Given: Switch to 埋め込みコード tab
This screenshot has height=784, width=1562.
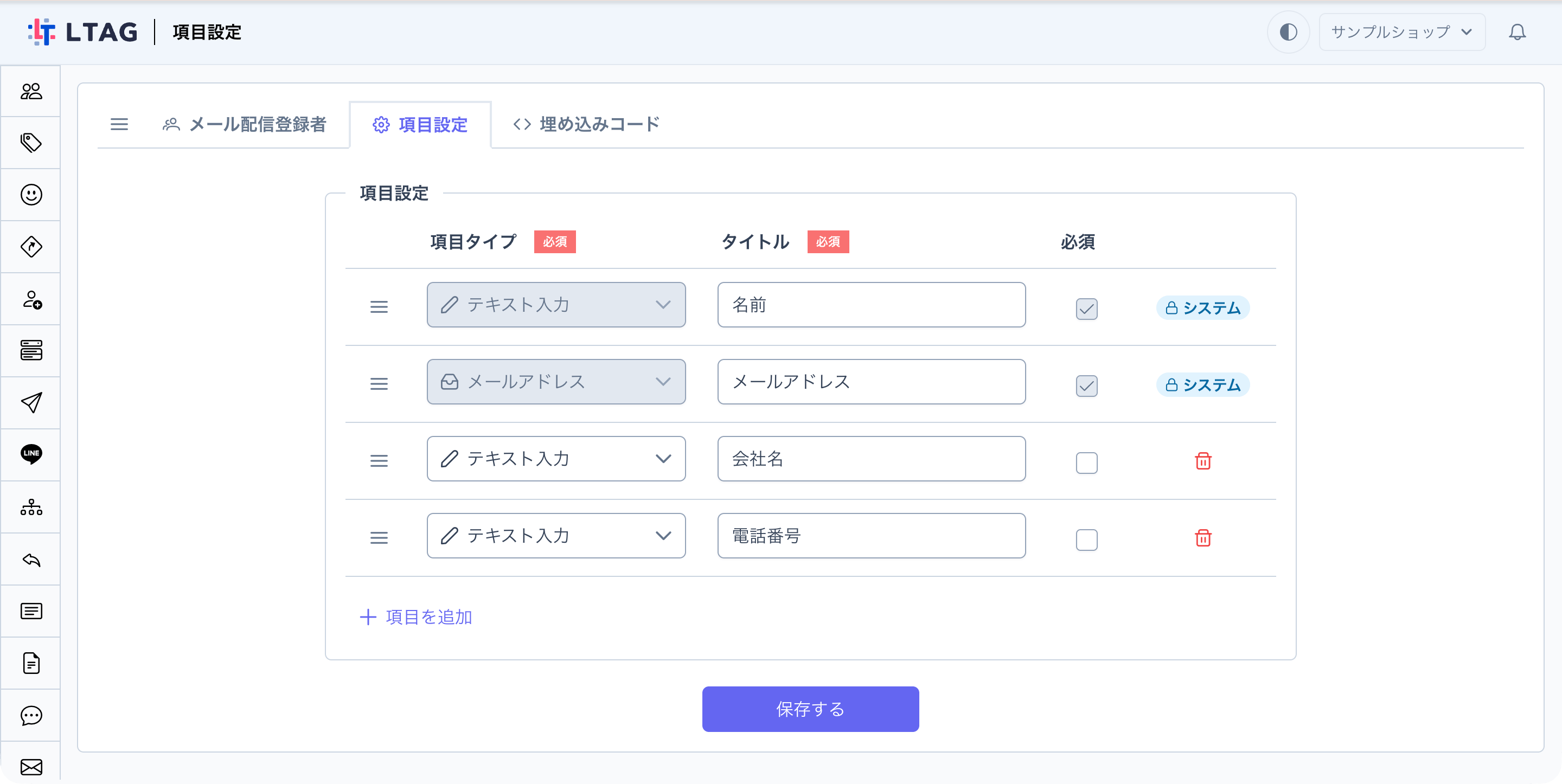Looking at the screenshot, I should pos(586,124).
